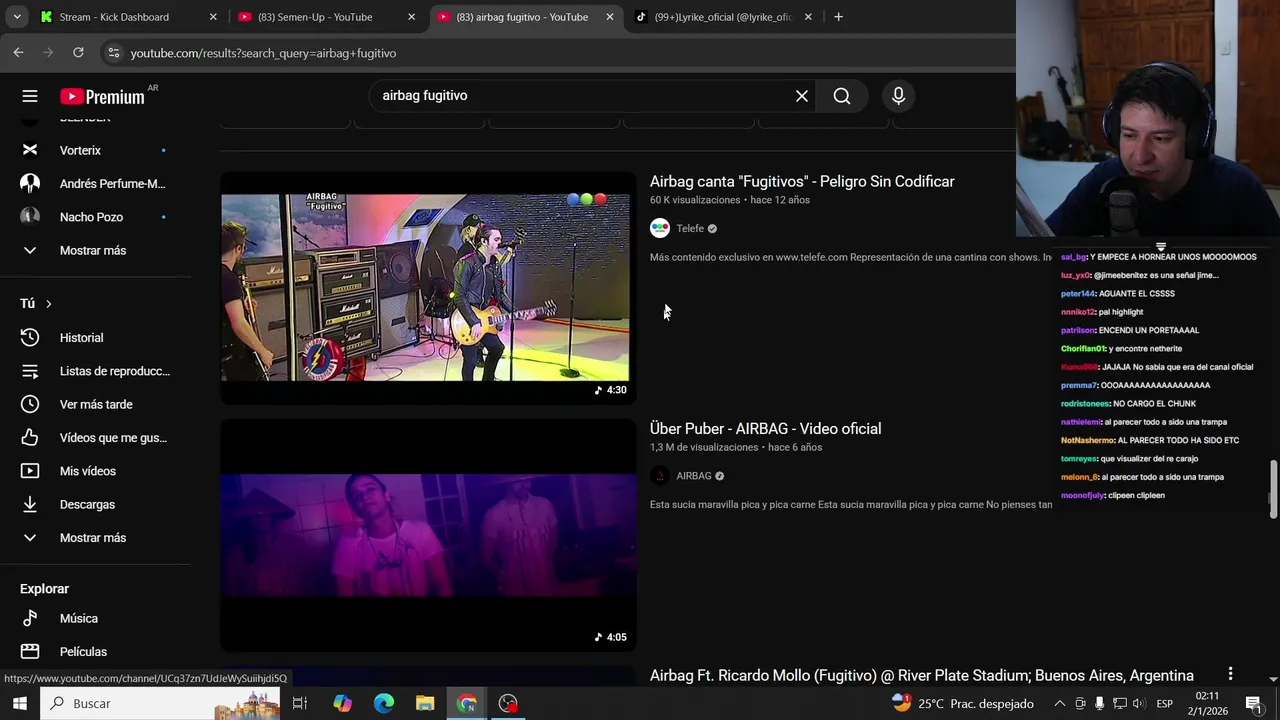Visit AIRBAG channel name link

[694, 476]
